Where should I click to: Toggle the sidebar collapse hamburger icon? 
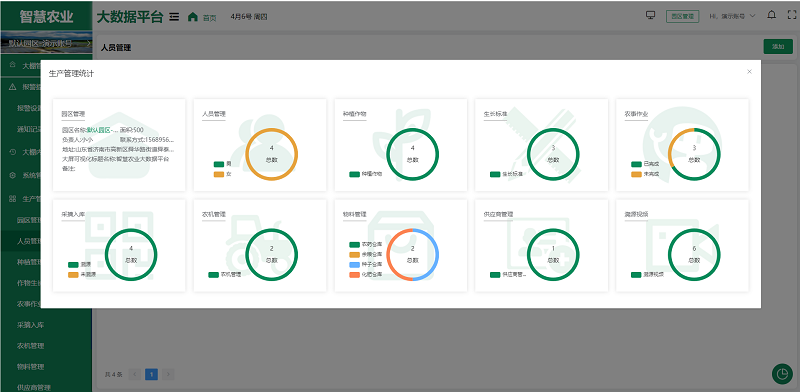[174, 16]
